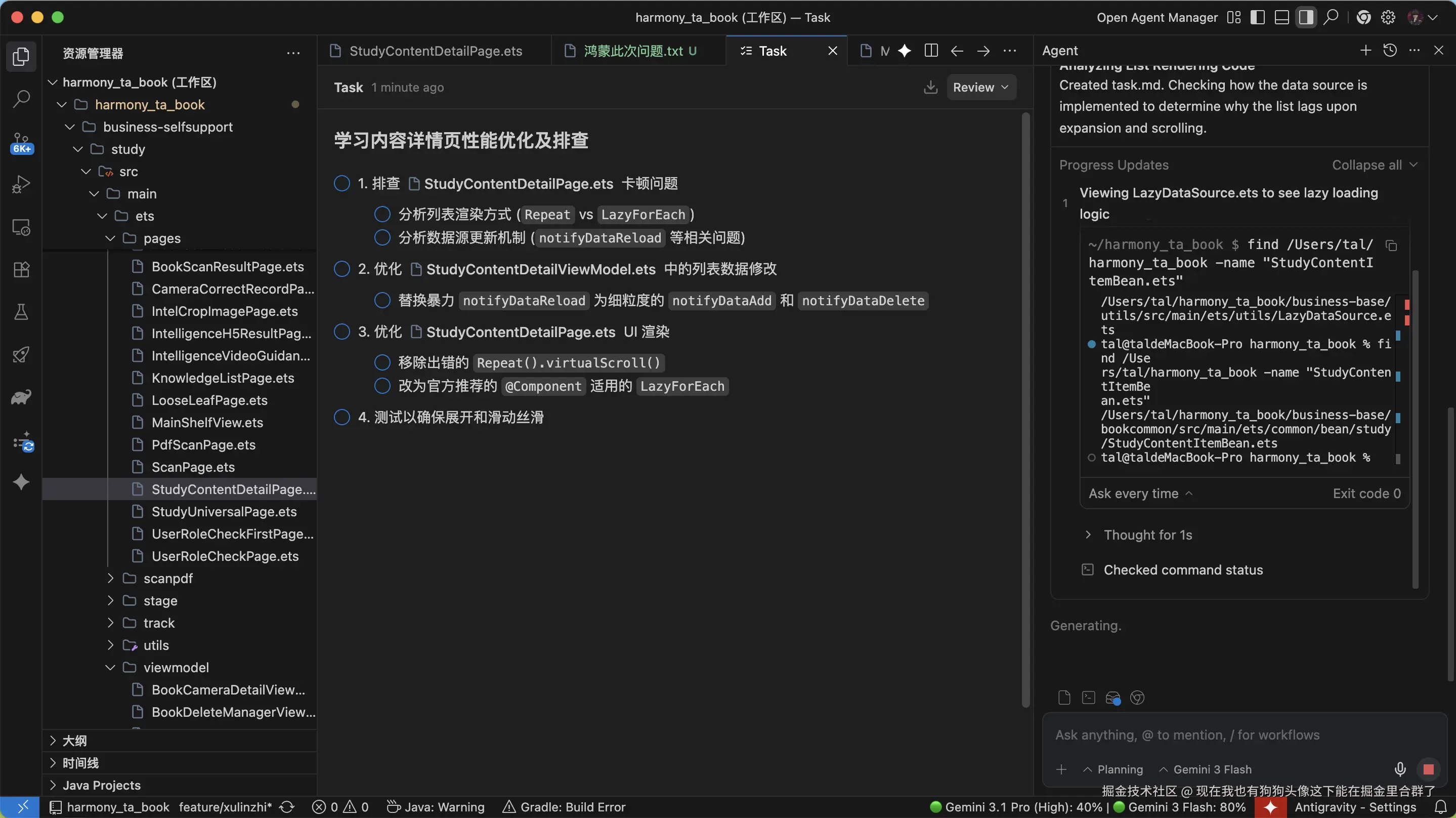Check the checkbox for task item 4 测试以确保展开和滑动丝滑
Screen dimensions: 1456x818
(342, 417)
